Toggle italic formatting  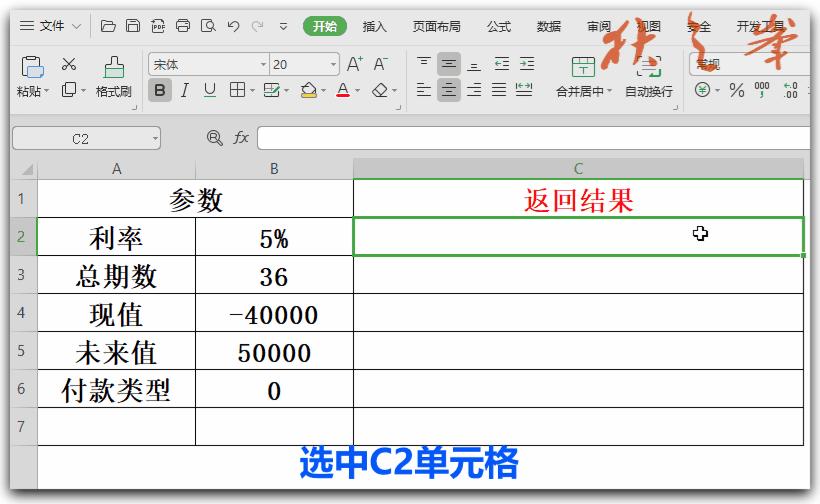point(184,90)
